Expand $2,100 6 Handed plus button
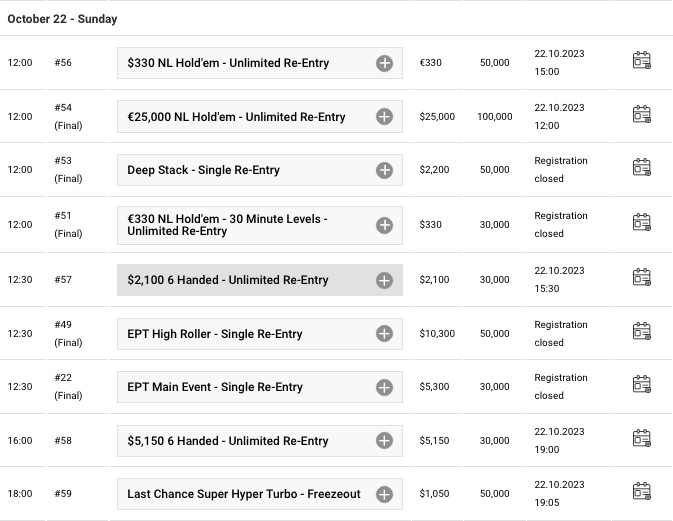The width and height of the screenshot is (673, 521). coord(384,280)
